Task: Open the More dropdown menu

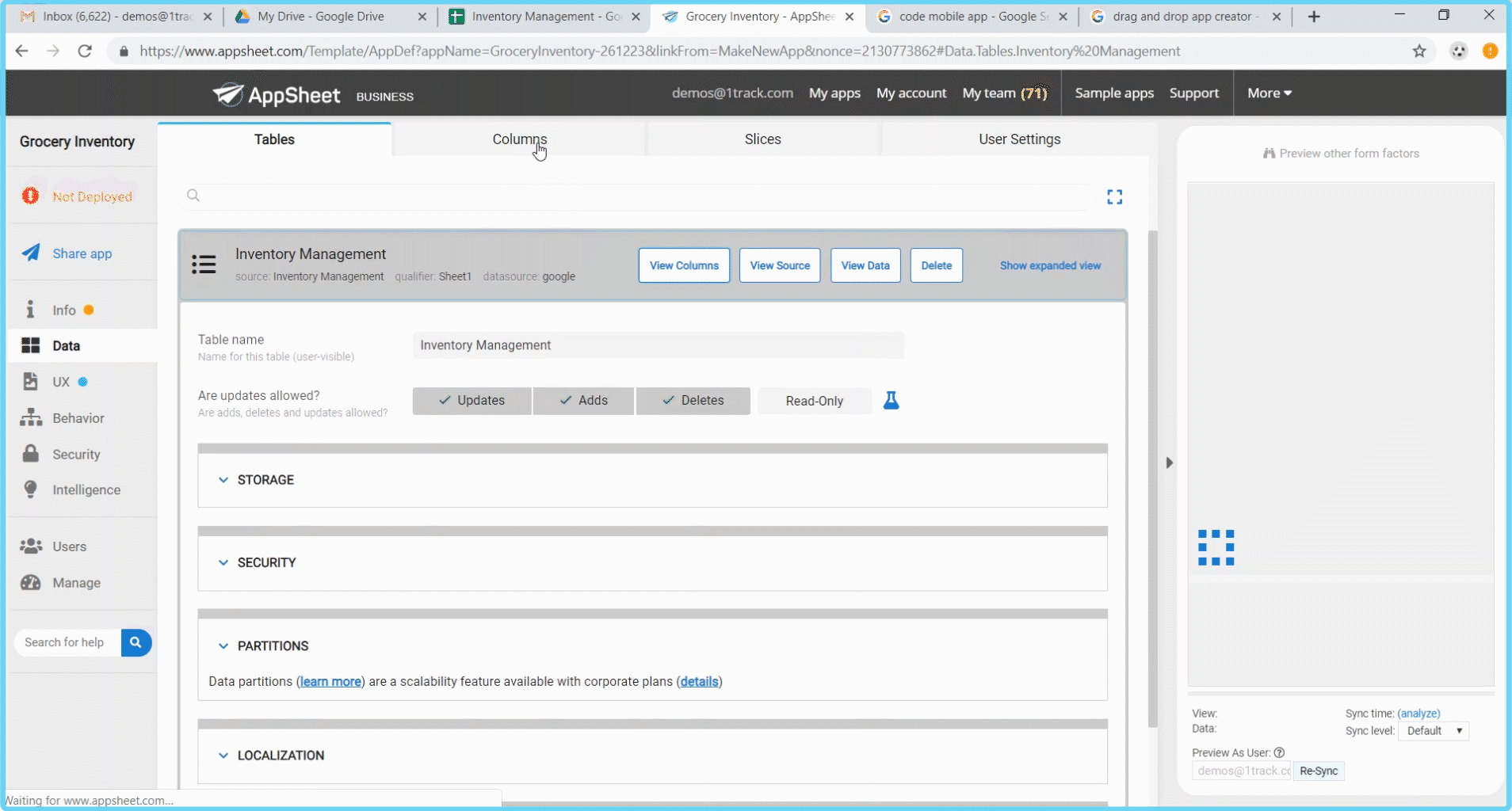Action: [1270, 93]
